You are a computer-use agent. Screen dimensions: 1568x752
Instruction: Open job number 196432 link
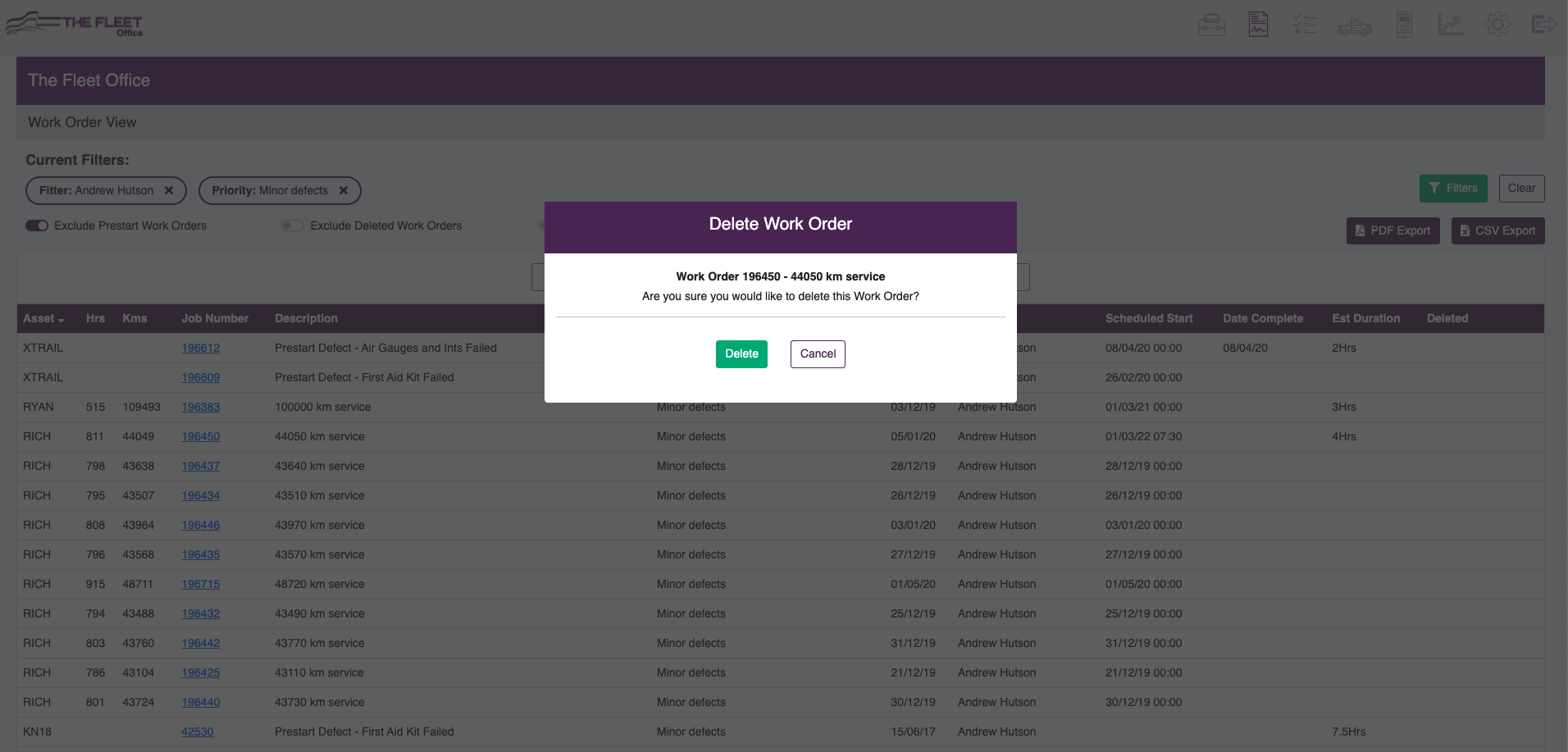(x=201, y=613)
